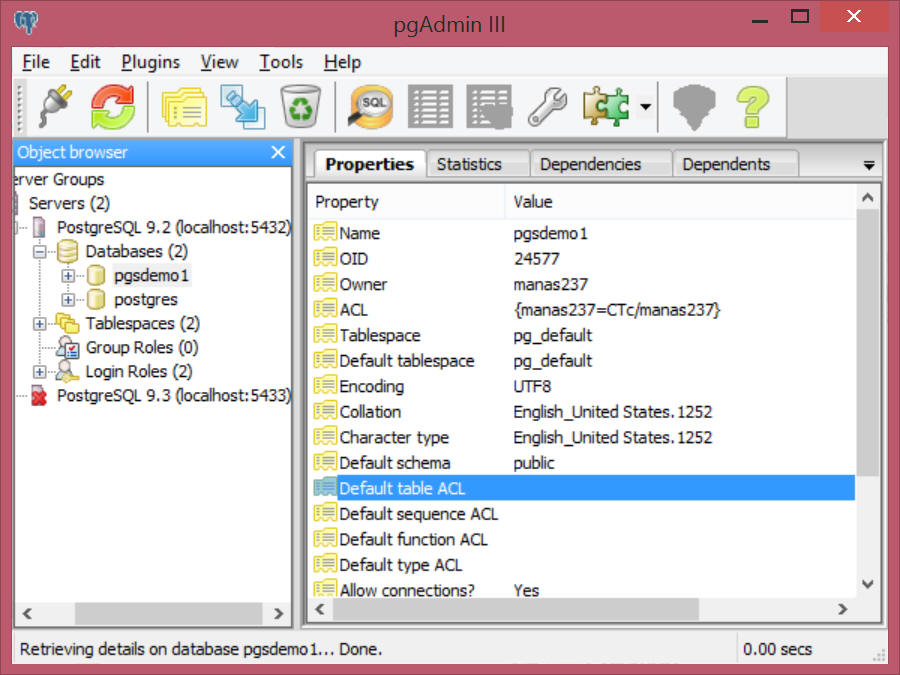Viewport: 900px width, 675px height.
Task: Click the connection plug toolbar icon
Action: click(x=56, y=106)
